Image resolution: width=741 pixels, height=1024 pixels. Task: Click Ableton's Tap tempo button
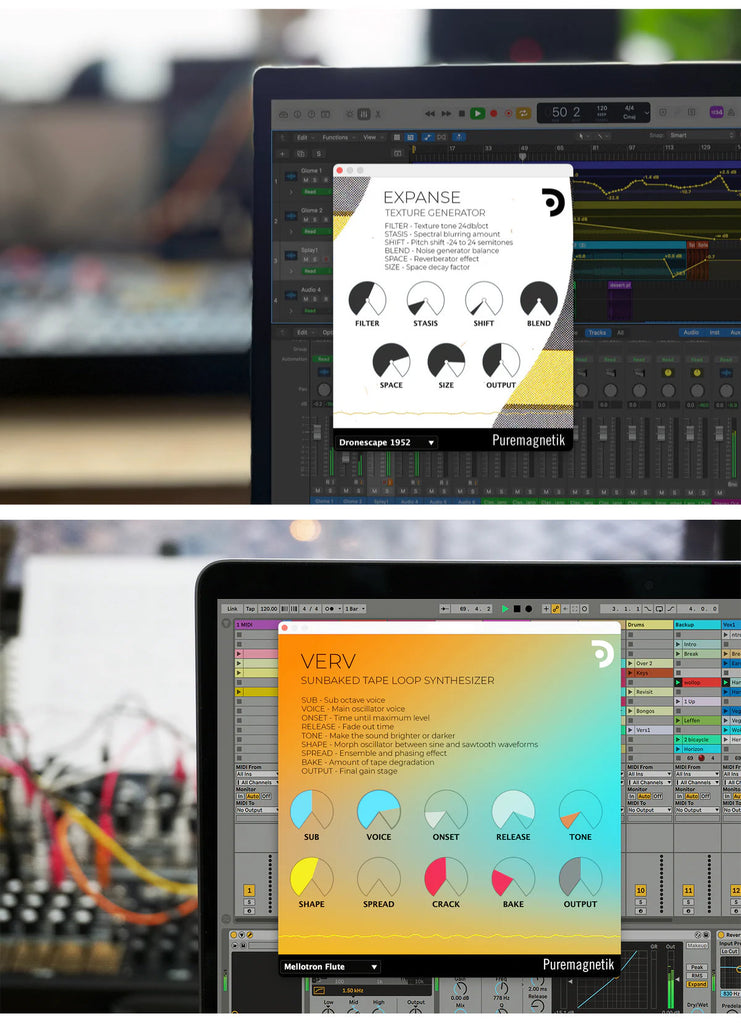tap(250, 609)
